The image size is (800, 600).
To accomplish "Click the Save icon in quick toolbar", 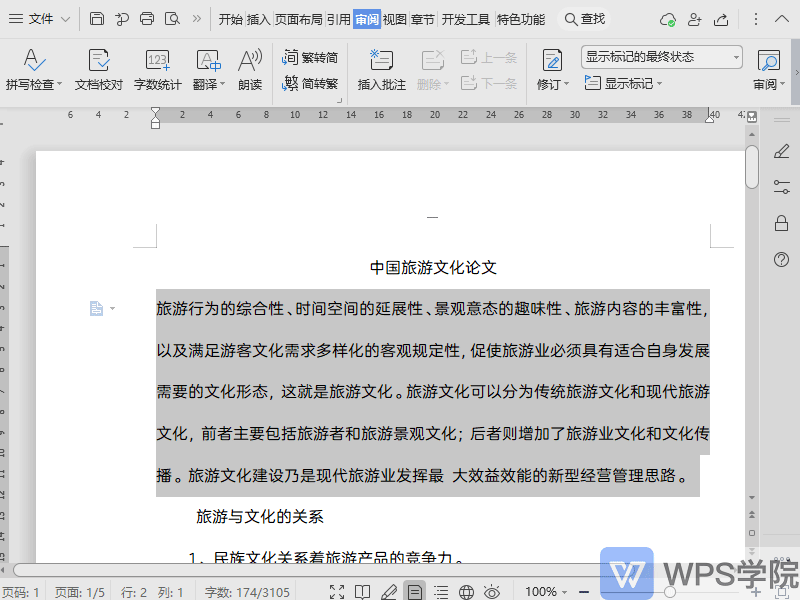I will [96, 19].
